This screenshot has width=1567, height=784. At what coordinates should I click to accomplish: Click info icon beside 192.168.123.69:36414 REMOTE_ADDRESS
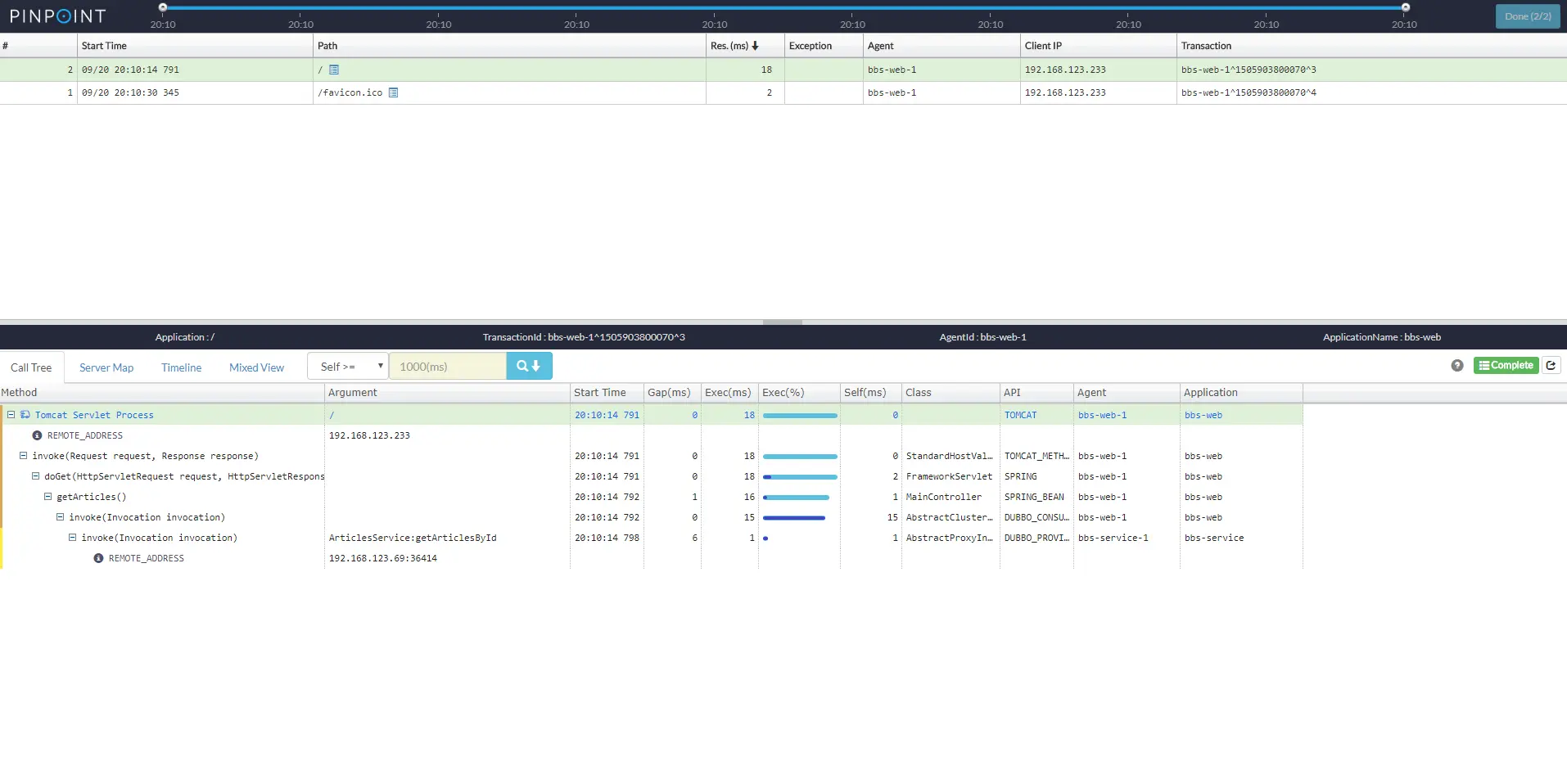pos(98,558)
